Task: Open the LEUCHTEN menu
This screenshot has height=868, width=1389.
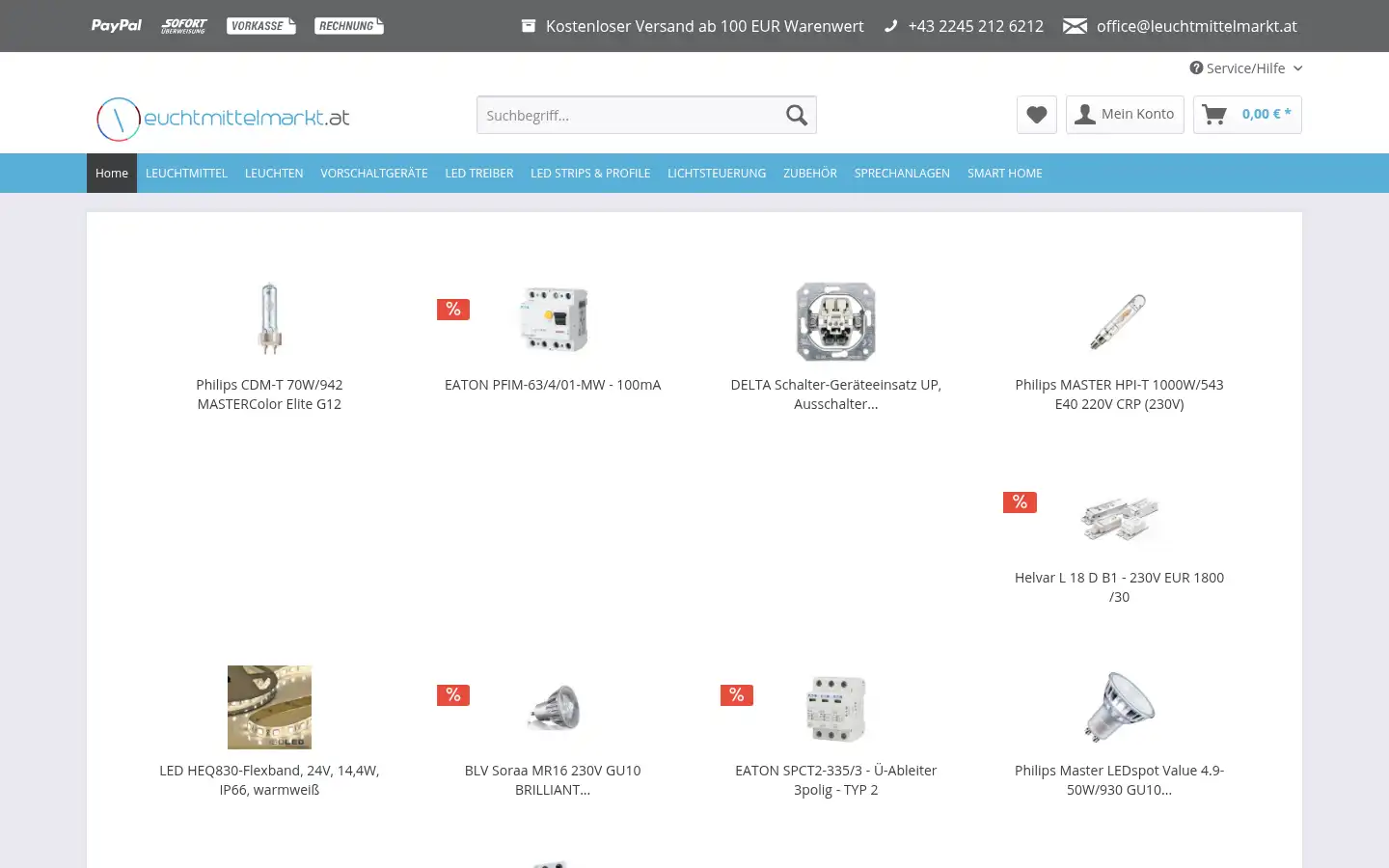Action: click(274, 174)
